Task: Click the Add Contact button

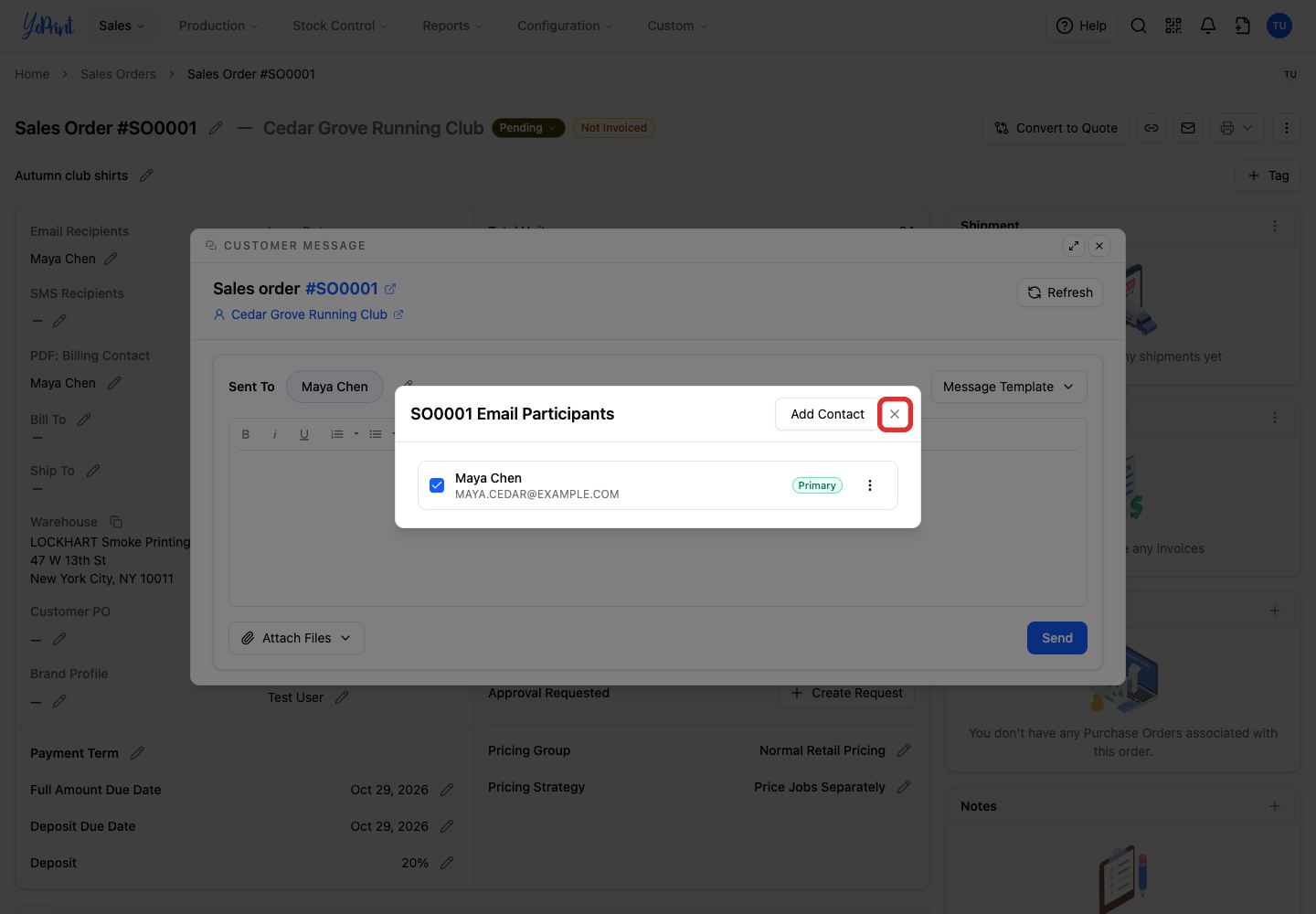Action: (x=827, y=414)
